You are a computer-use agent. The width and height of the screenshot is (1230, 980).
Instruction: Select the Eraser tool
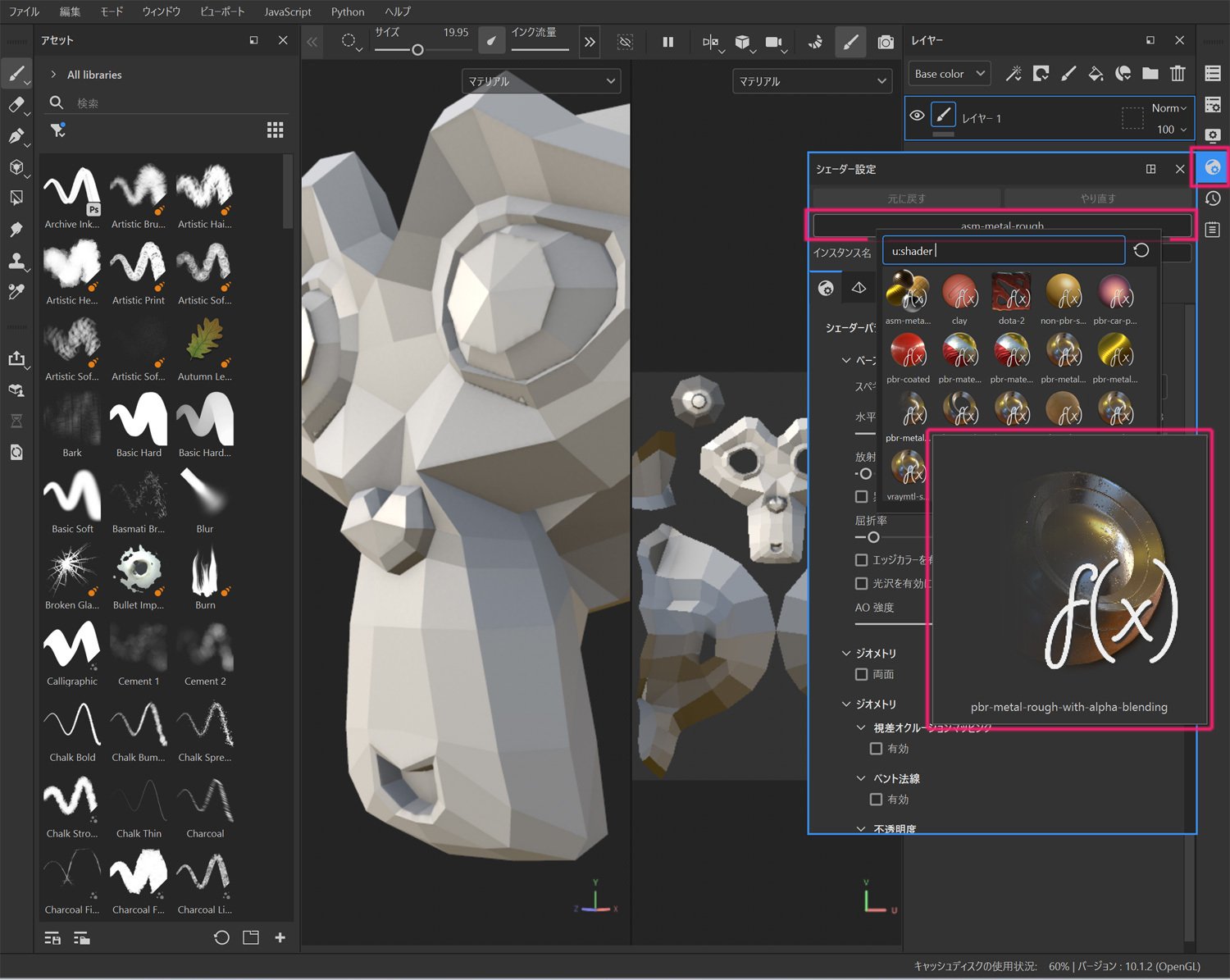tap(16, 105)
